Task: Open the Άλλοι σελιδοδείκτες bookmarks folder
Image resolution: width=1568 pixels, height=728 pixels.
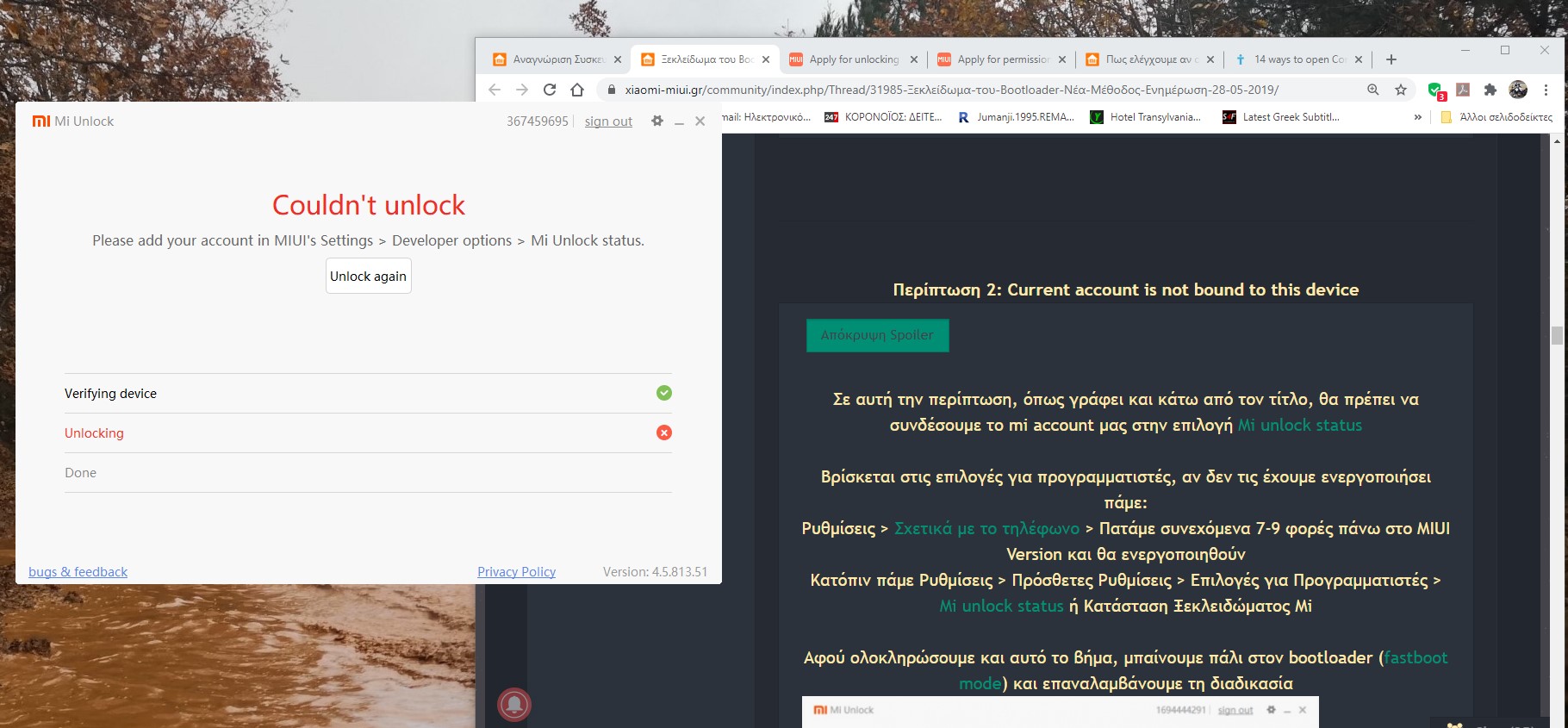Action: [1497, 117]
